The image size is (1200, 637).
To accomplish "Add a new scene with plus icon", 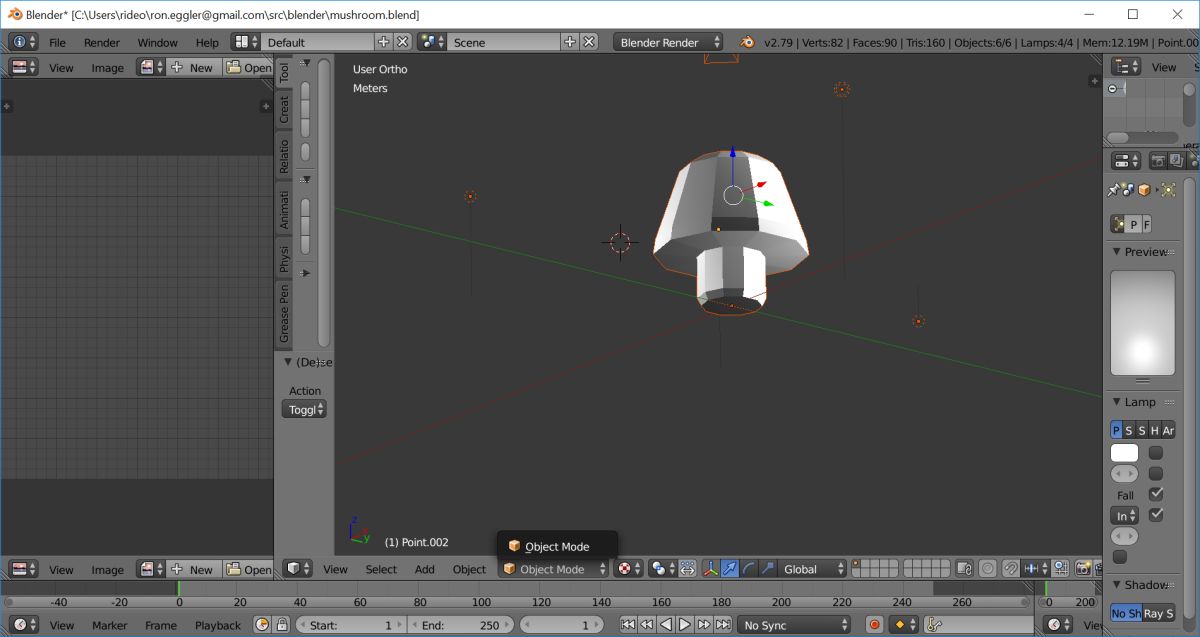I will tap(570, 42).
